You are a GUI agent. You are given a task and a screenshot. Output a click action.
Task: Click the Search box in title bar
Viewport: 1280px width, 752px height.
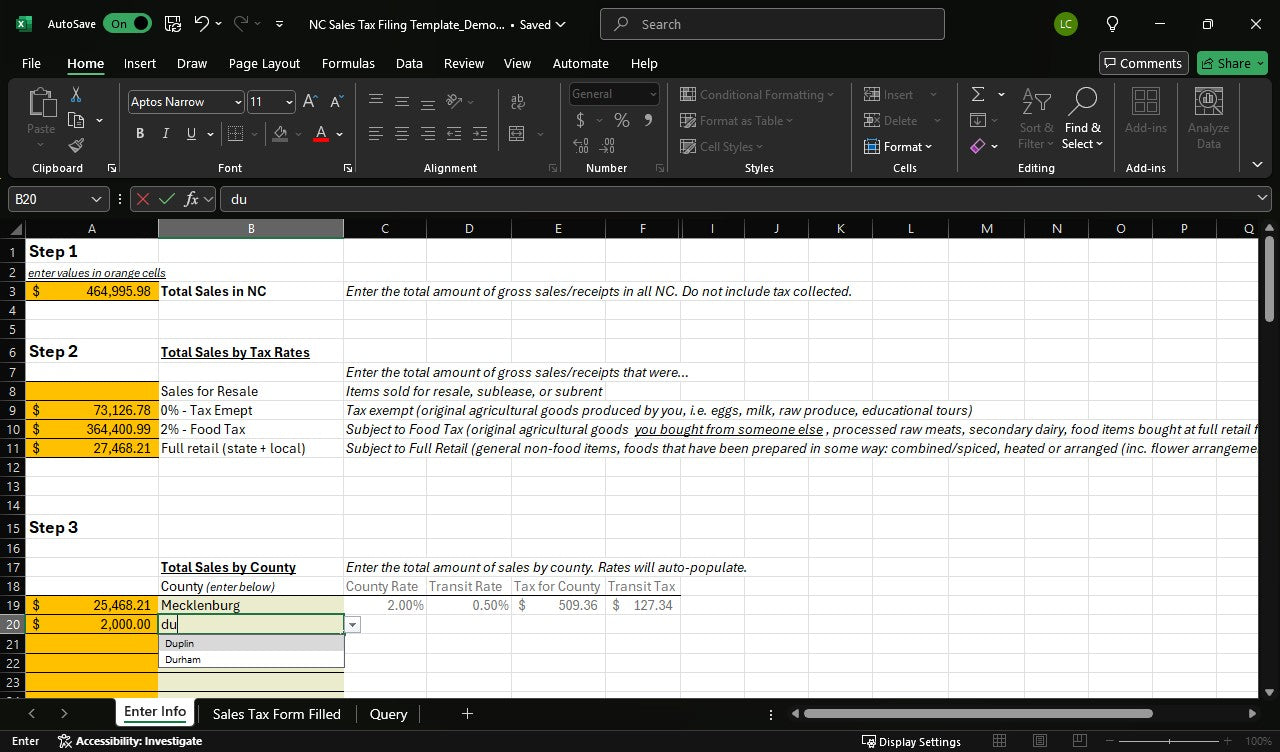[772, 24]
